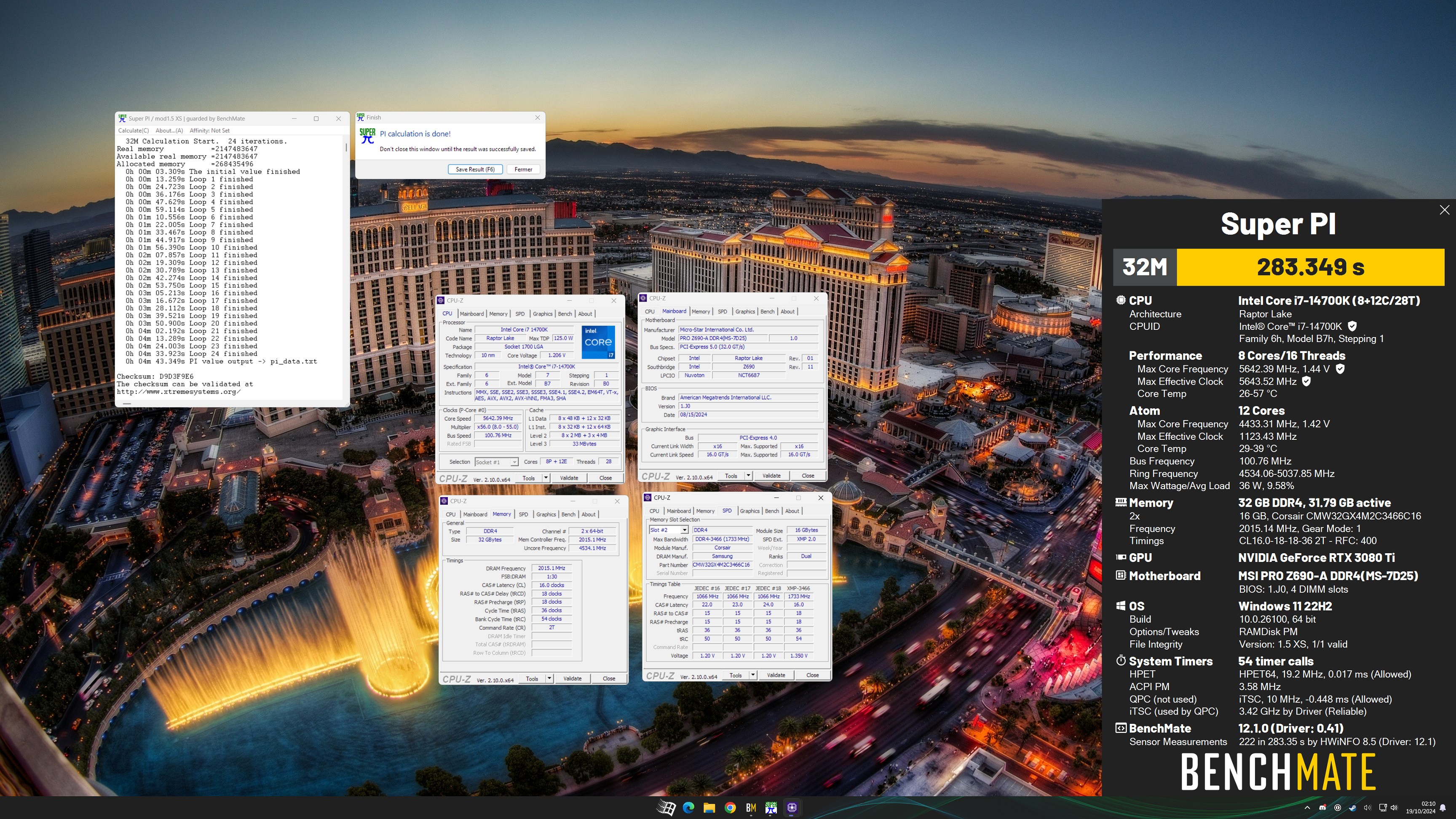Click Tools button in CPU-Z Memory window
Viewport: 1456px width, 819px height.
click(x=532, y=678)
